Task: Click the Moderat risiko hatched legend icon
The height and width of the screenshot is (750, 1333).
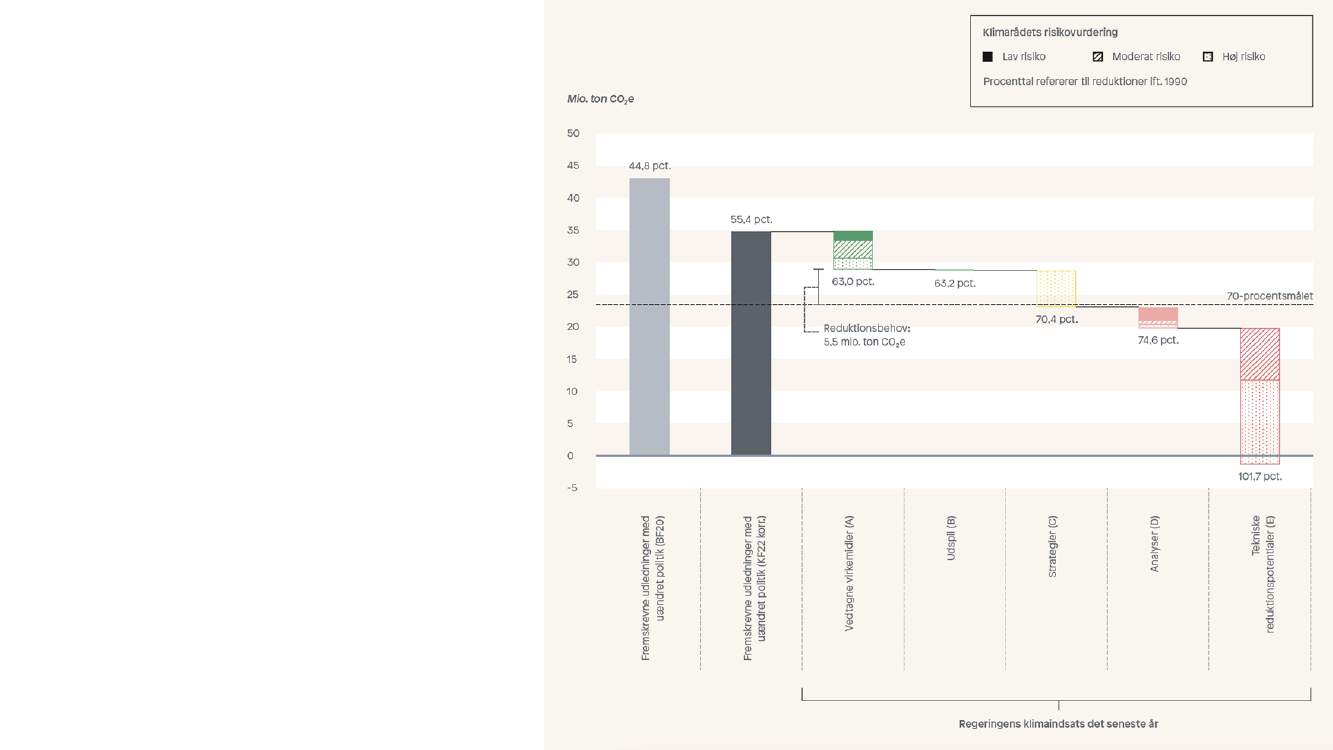Action: point(1097,57)
